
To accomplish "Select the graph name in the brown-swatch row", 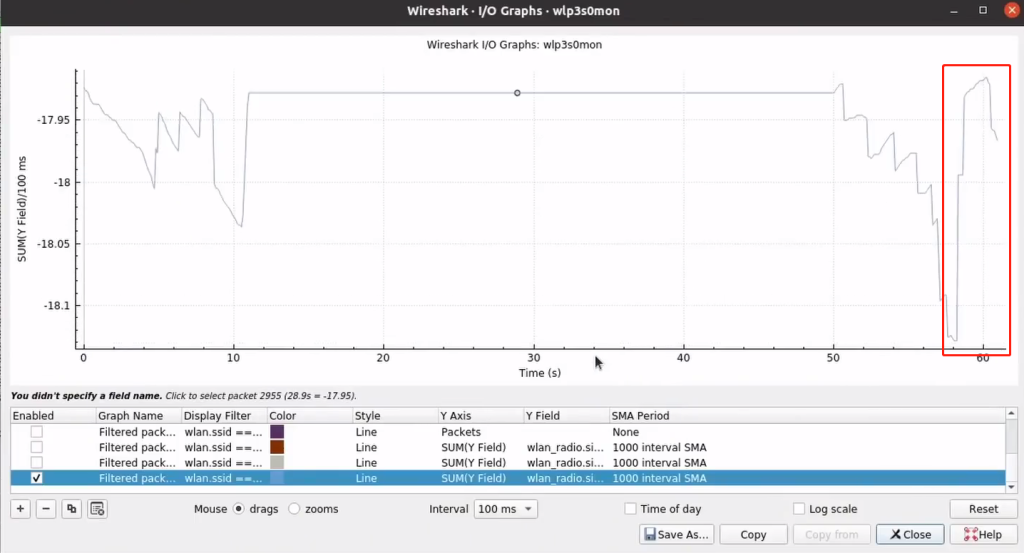I will 137,447.
